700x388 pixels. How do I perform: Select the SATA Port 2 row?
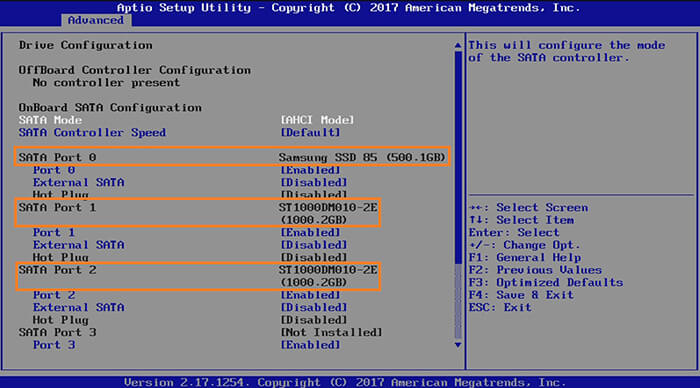pyautogui.click(x=198, y=276)
